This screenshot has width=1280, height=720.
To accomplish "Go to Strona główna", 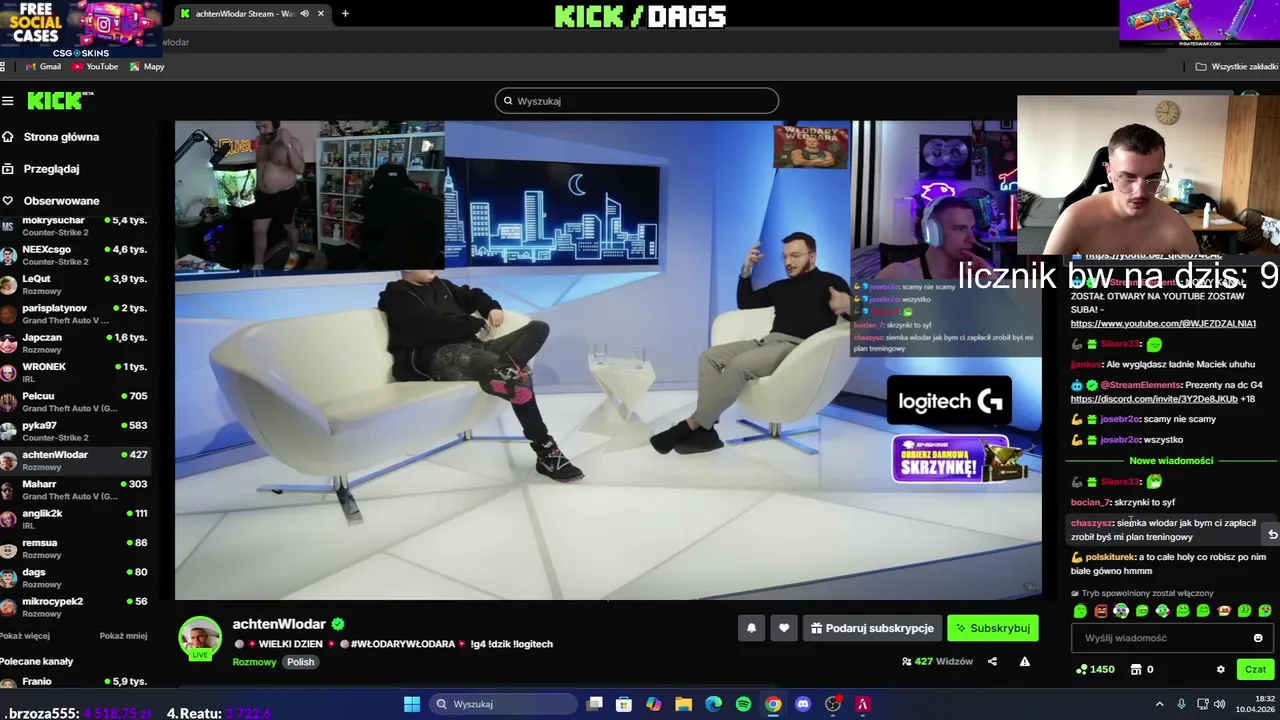I will tap(61, 137).
